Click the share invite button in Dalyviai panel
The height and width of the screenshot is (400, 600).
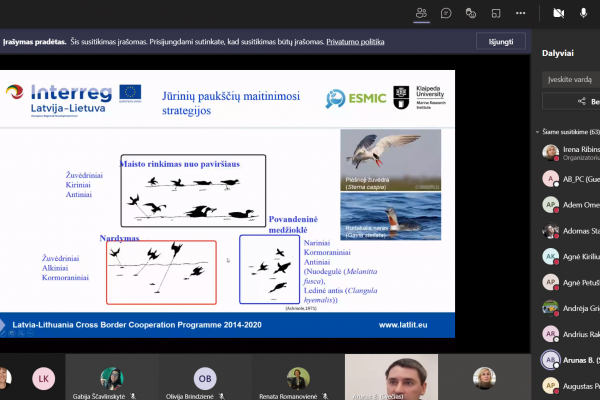[571, 101]
